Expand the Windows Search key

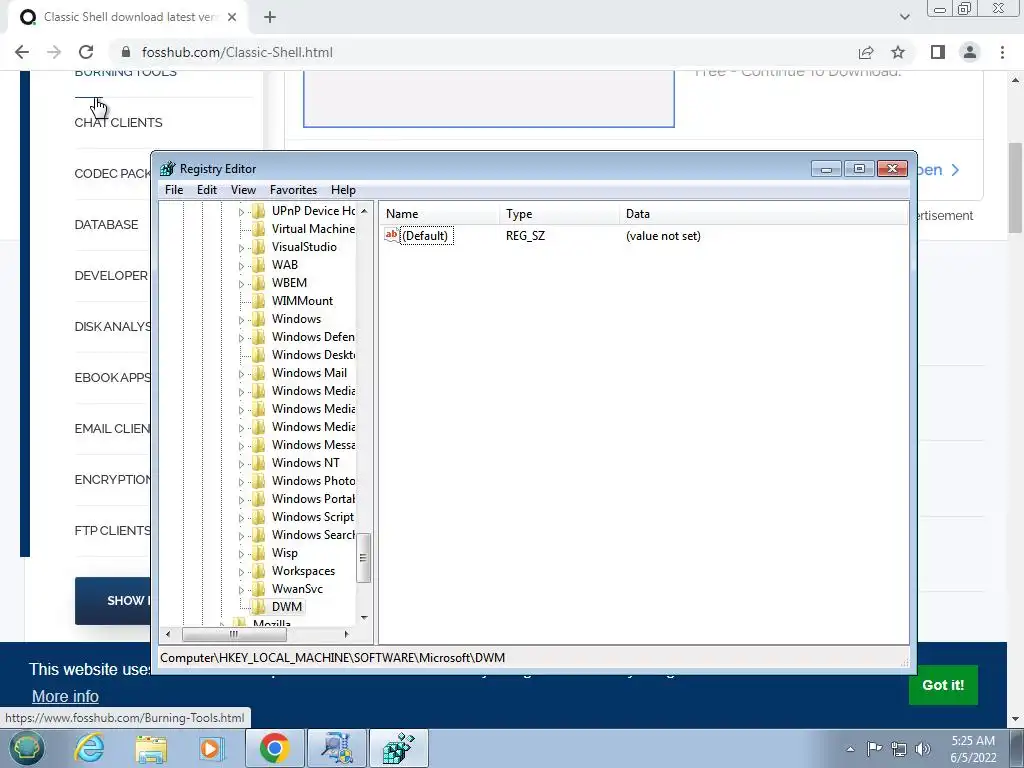[x=241, y=536]
